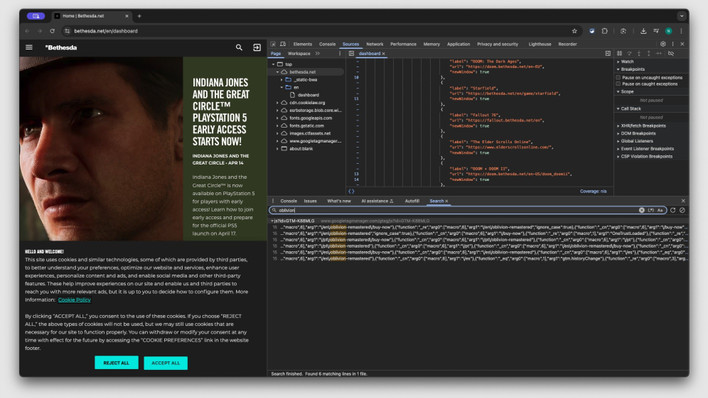Image resolution: width=708 pixels, height=398 pixels.
Task: Toggle the navigator sidebar icon beside dashboard tab
Action: 351,53
